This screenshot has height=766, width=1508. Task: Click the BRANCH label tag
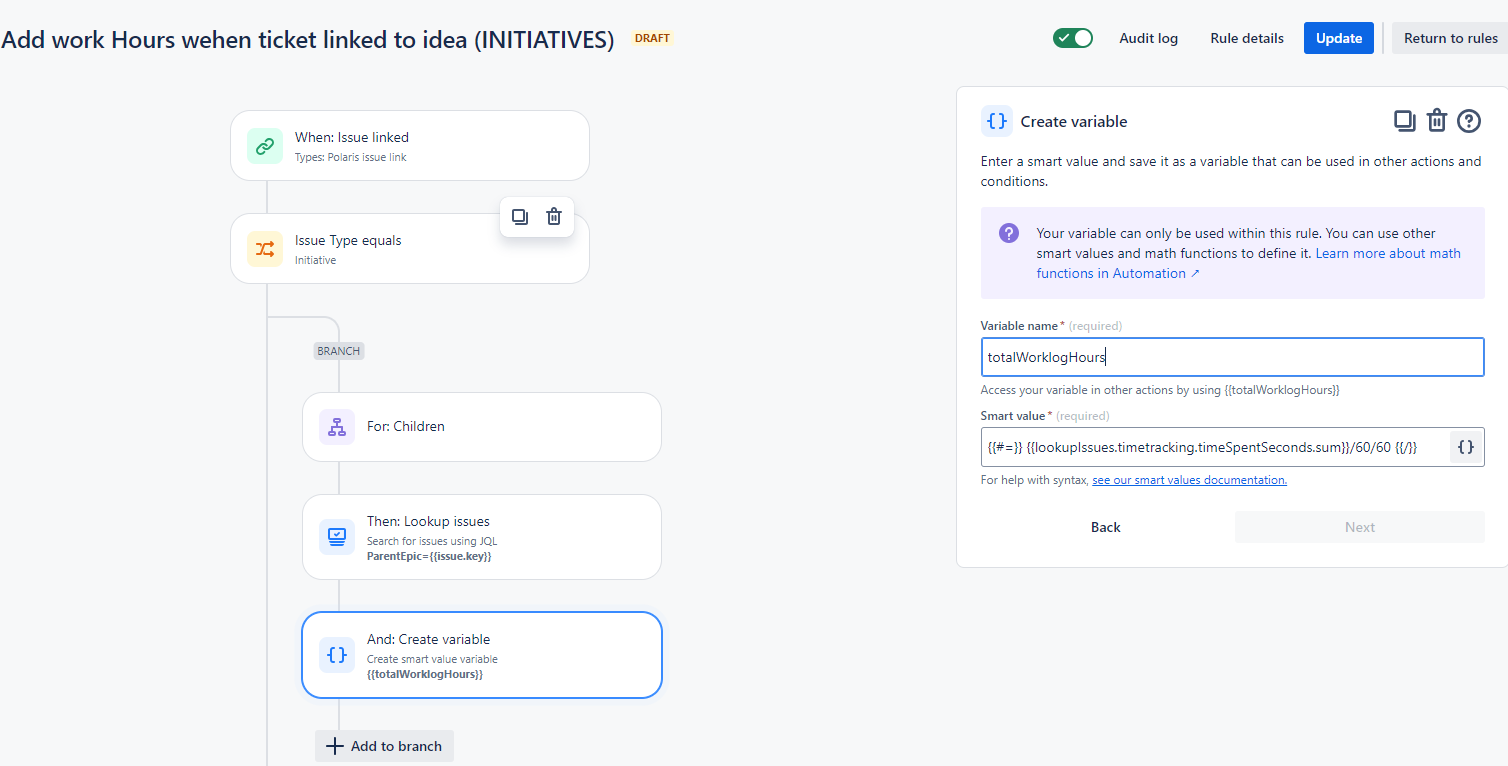point(339,351)
